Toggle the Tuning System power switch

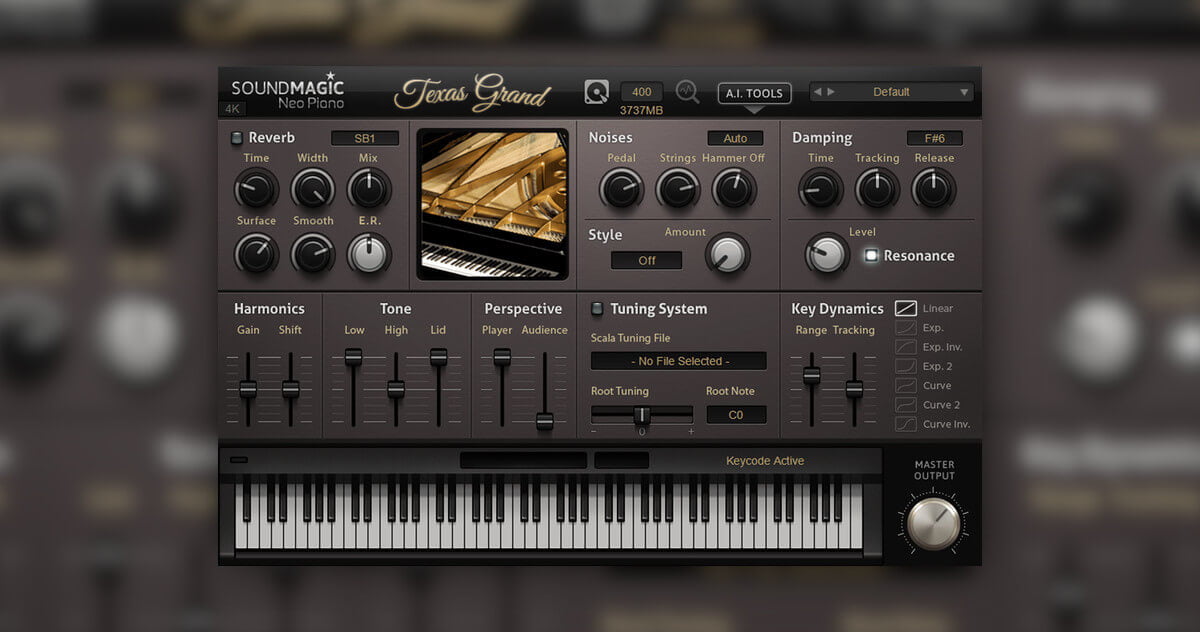pos(597,308)
